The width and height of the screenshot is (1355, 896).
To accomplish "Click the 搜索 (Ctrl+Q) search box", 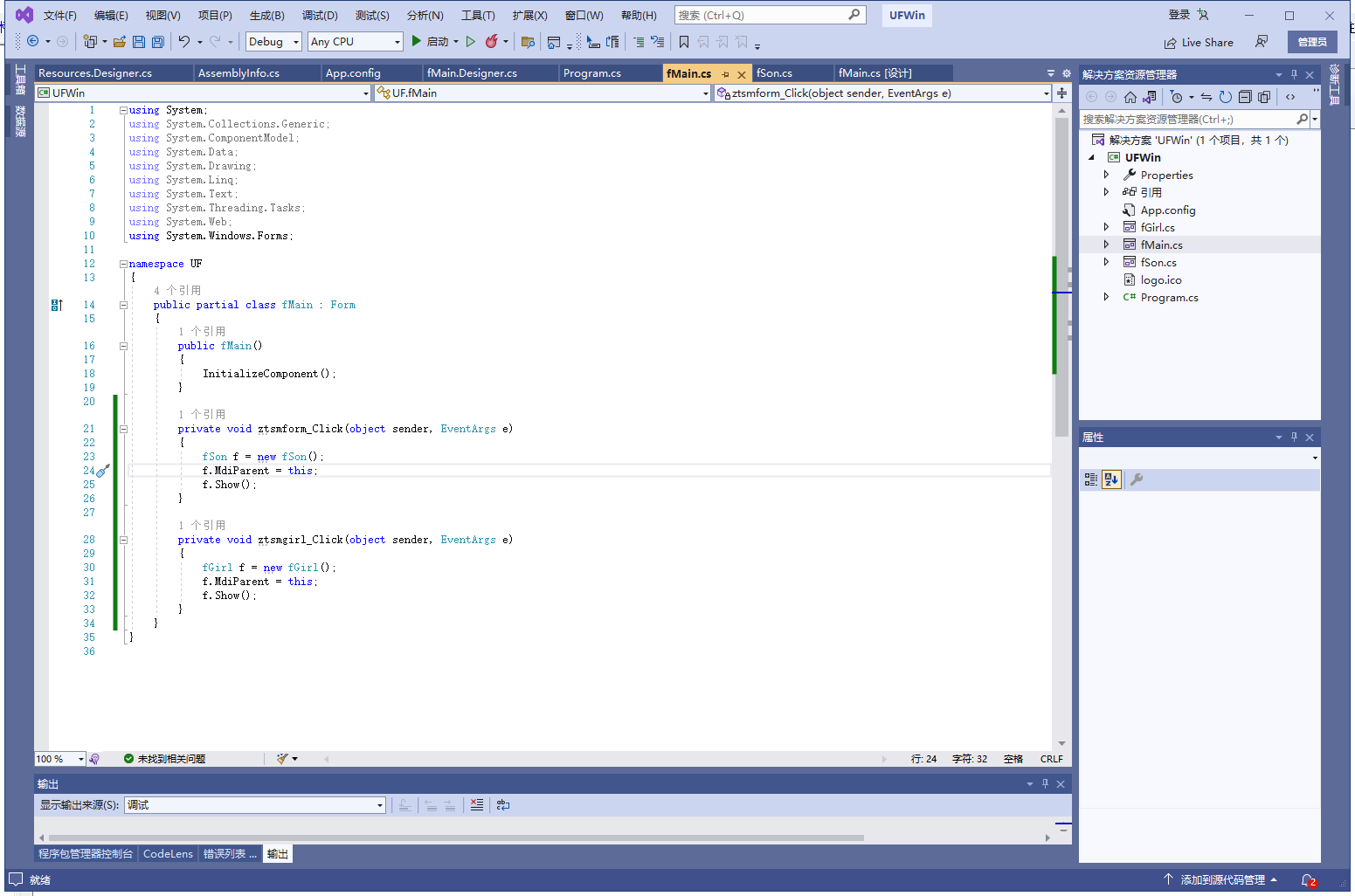I will (x=770, y=15).
